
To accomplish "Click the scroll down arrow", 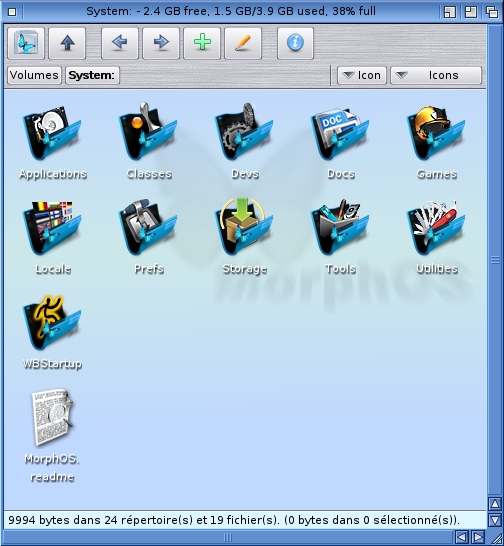I will [x=495, y=520].
